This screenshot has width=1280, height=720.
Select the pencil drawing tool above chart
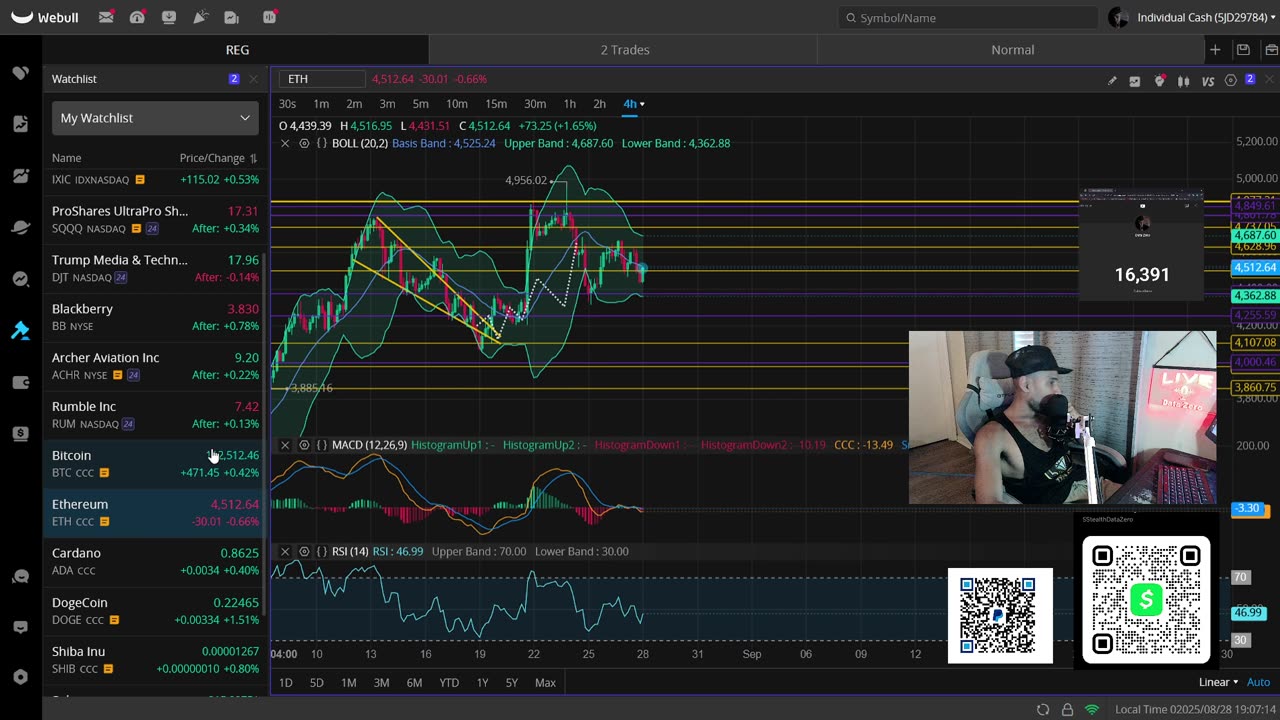pos(1112,80)
